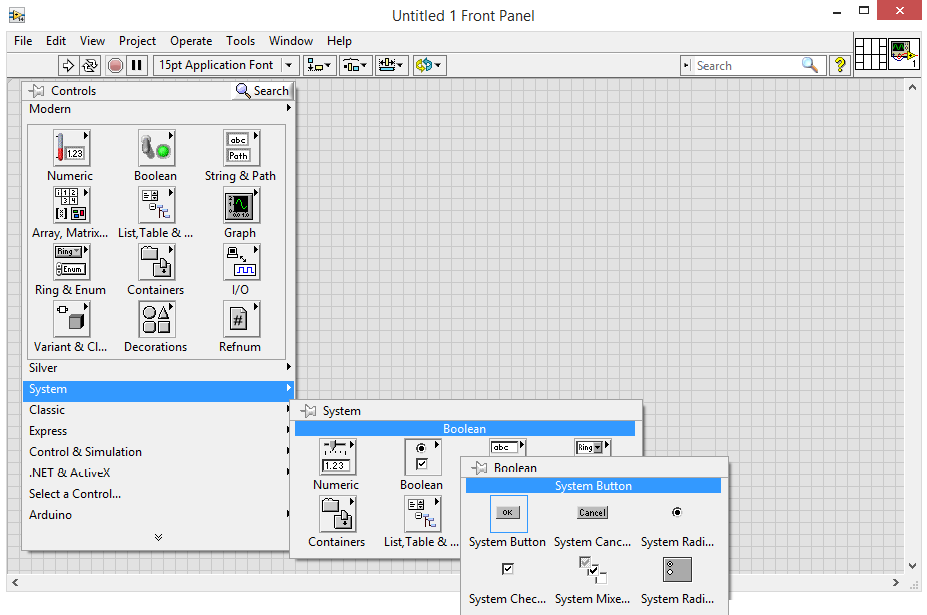Open the System subpalette's List, Table icon
Viewport: 927px width, 615px height.
[422, 514]
